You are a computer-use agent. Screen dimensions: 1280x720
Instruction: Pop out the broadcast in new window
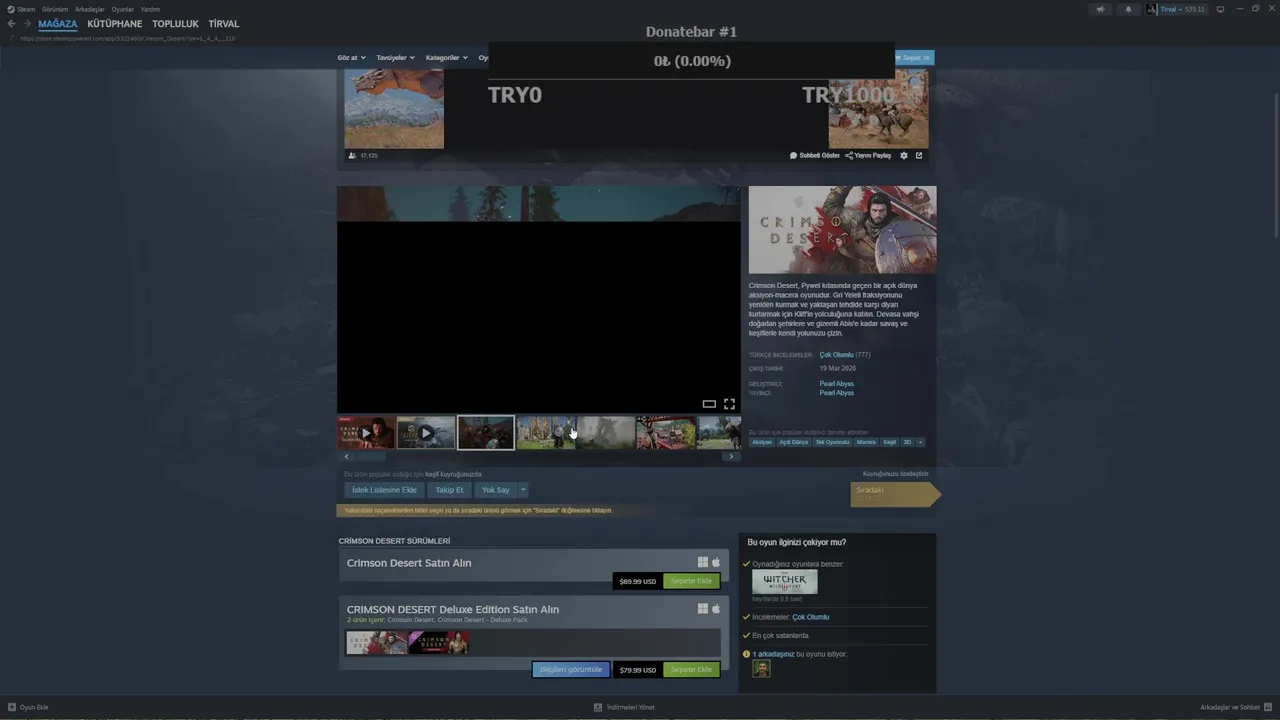coord(919,155)
